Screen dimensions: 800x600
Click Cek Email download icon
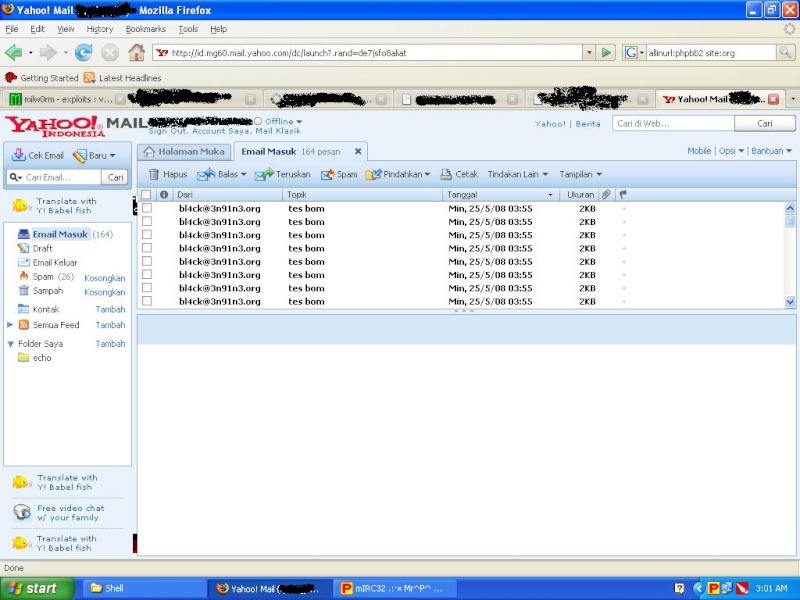18,155
